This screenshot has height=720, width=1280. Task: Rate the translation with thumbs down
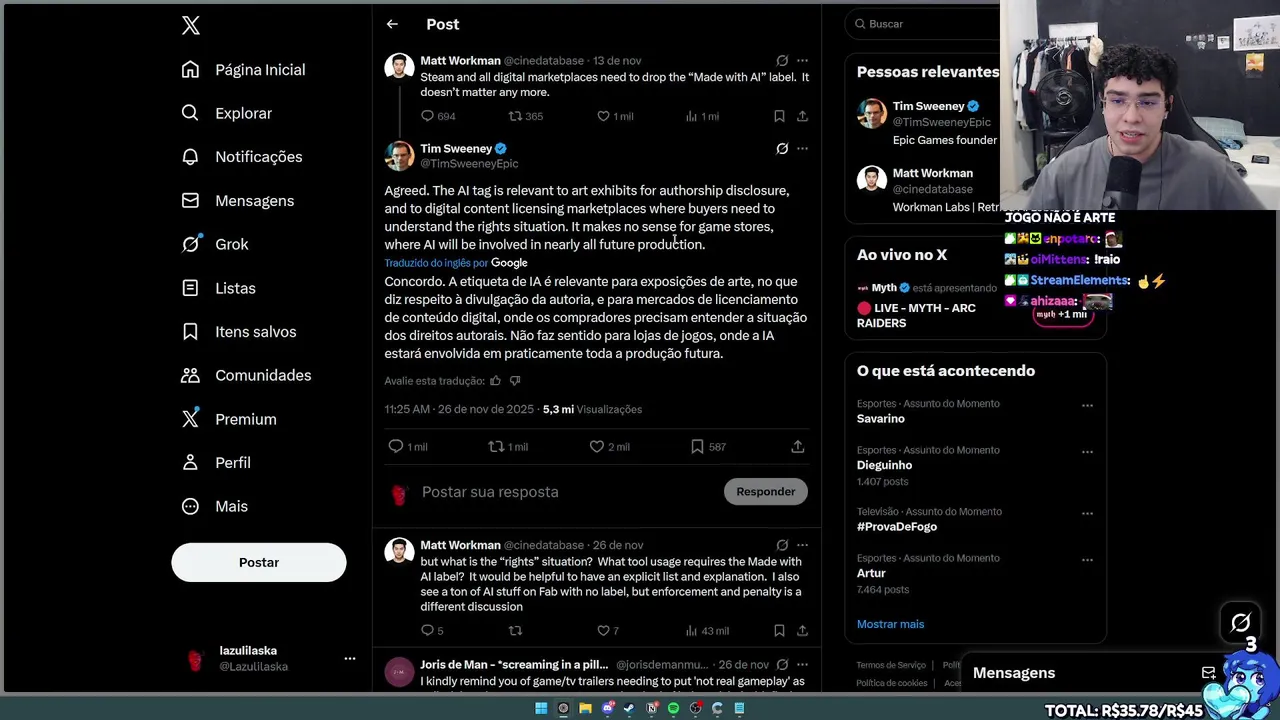tap(515, 381)
